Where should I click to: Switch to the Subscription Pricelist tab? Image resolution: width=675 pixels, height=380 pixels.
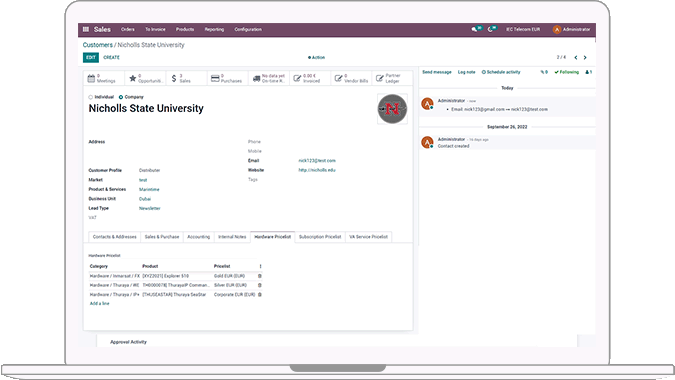(x=320, y=237)
